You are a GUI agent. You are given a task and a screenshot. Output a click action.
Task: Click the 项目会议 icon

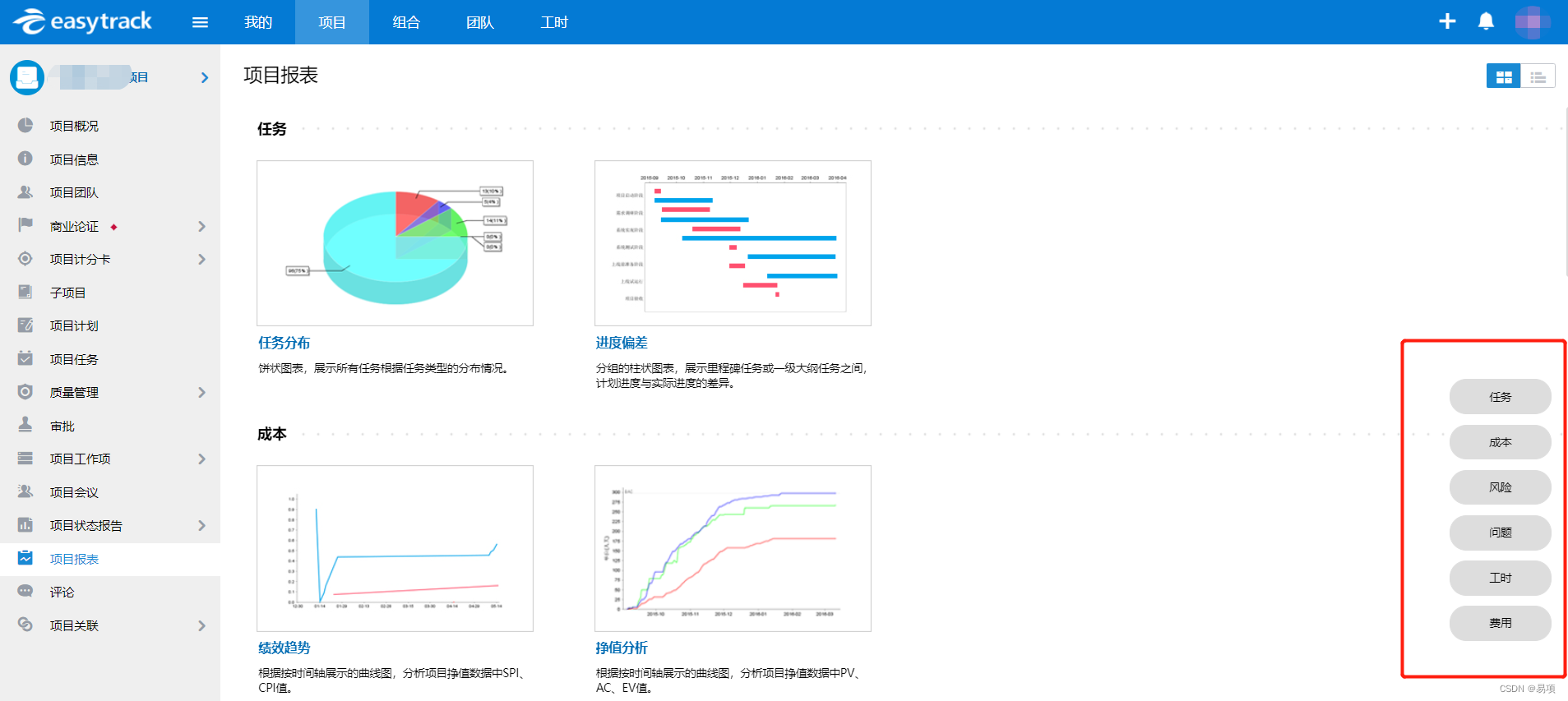(x=25, y=491)
